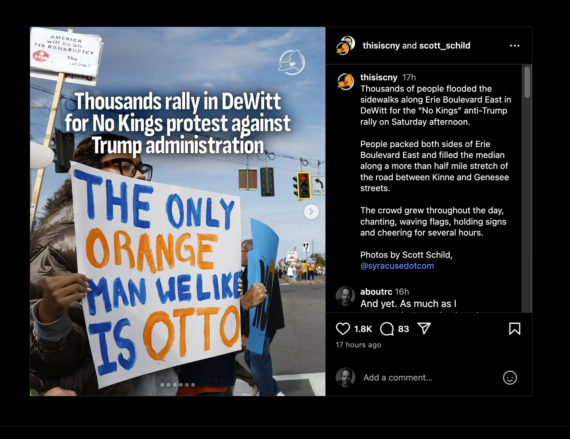Open aboutrc commenter profile picture
Screen dimensions: 570x439
(345, 296)
